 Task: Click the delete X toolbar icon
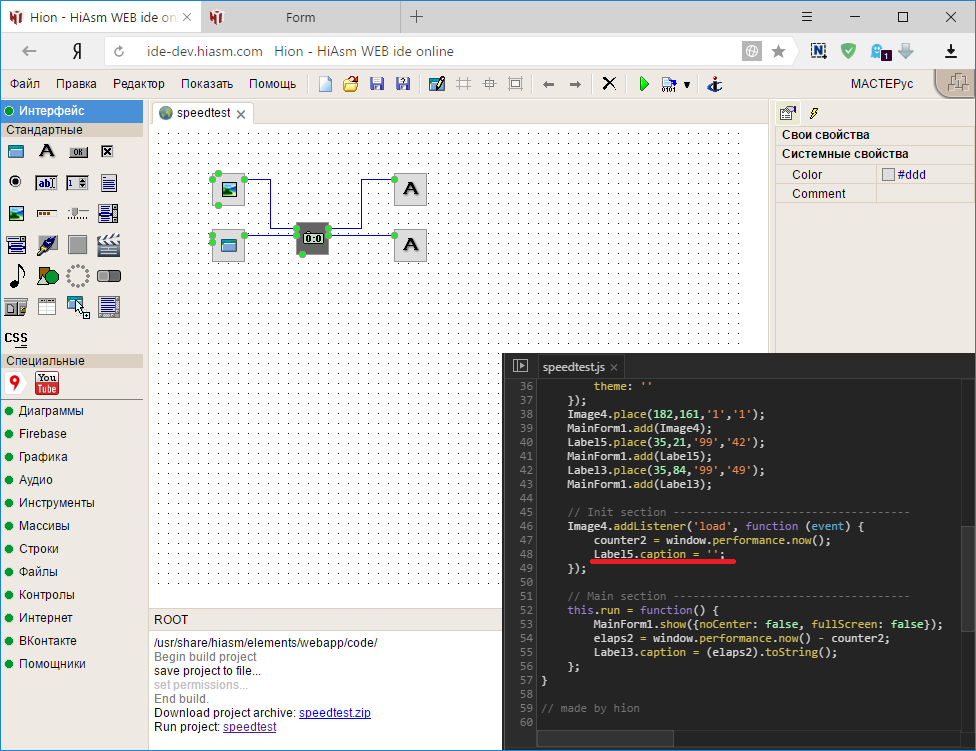609,83
